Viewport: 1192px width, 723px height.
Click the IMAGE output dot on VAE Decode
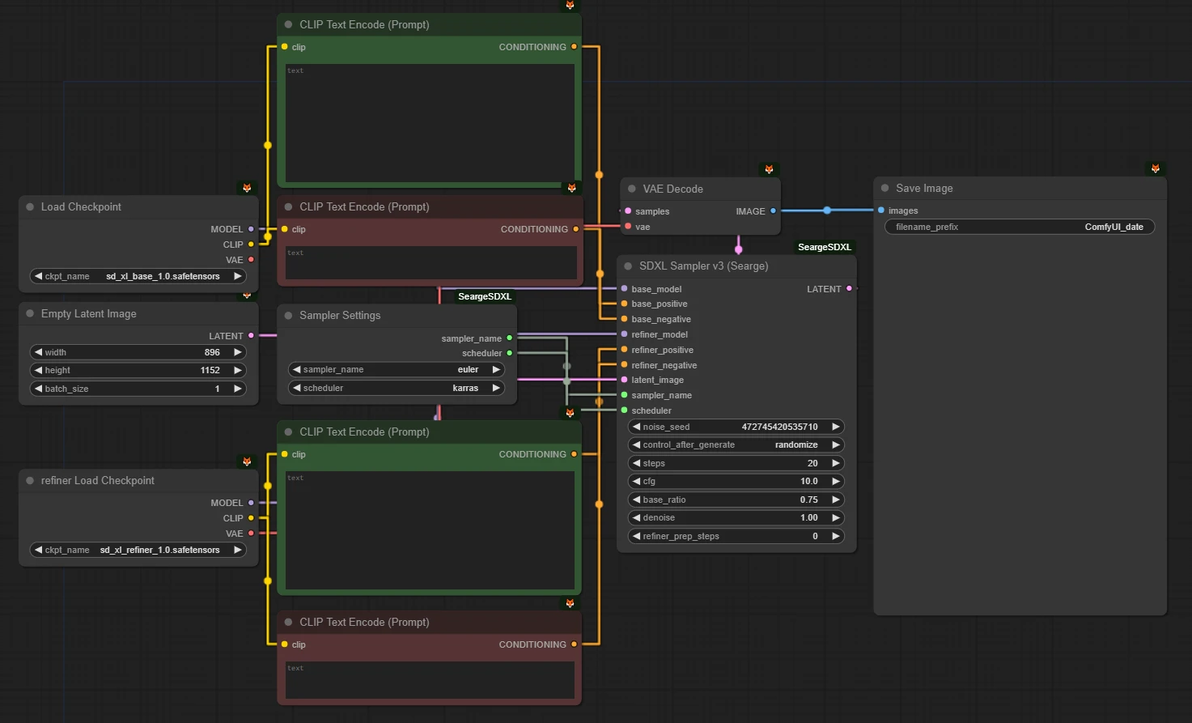[773, 211]
